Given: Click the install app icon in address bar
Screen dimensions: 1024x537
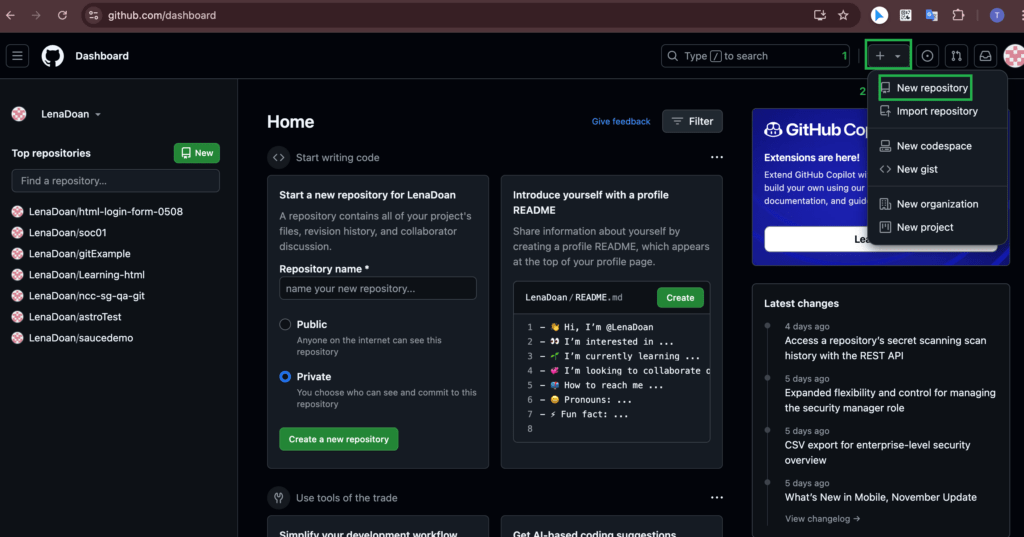Looking at the screenshot, I should (820, 15).
